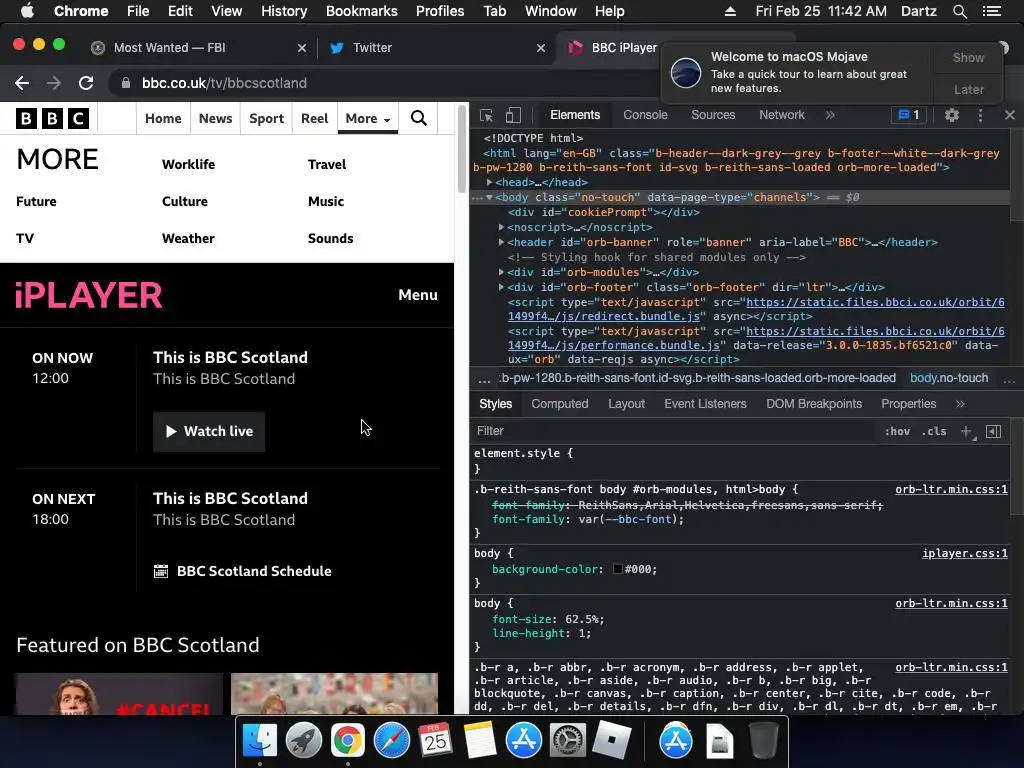Switch to the Most Wanted — FBI tab

click(x=170, y=48)
